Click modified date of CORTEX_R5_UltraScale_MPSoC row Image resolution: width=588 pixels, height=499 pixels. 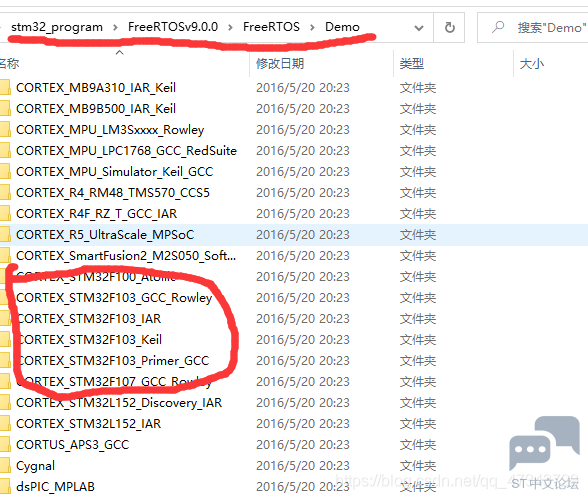coord(303,235)
